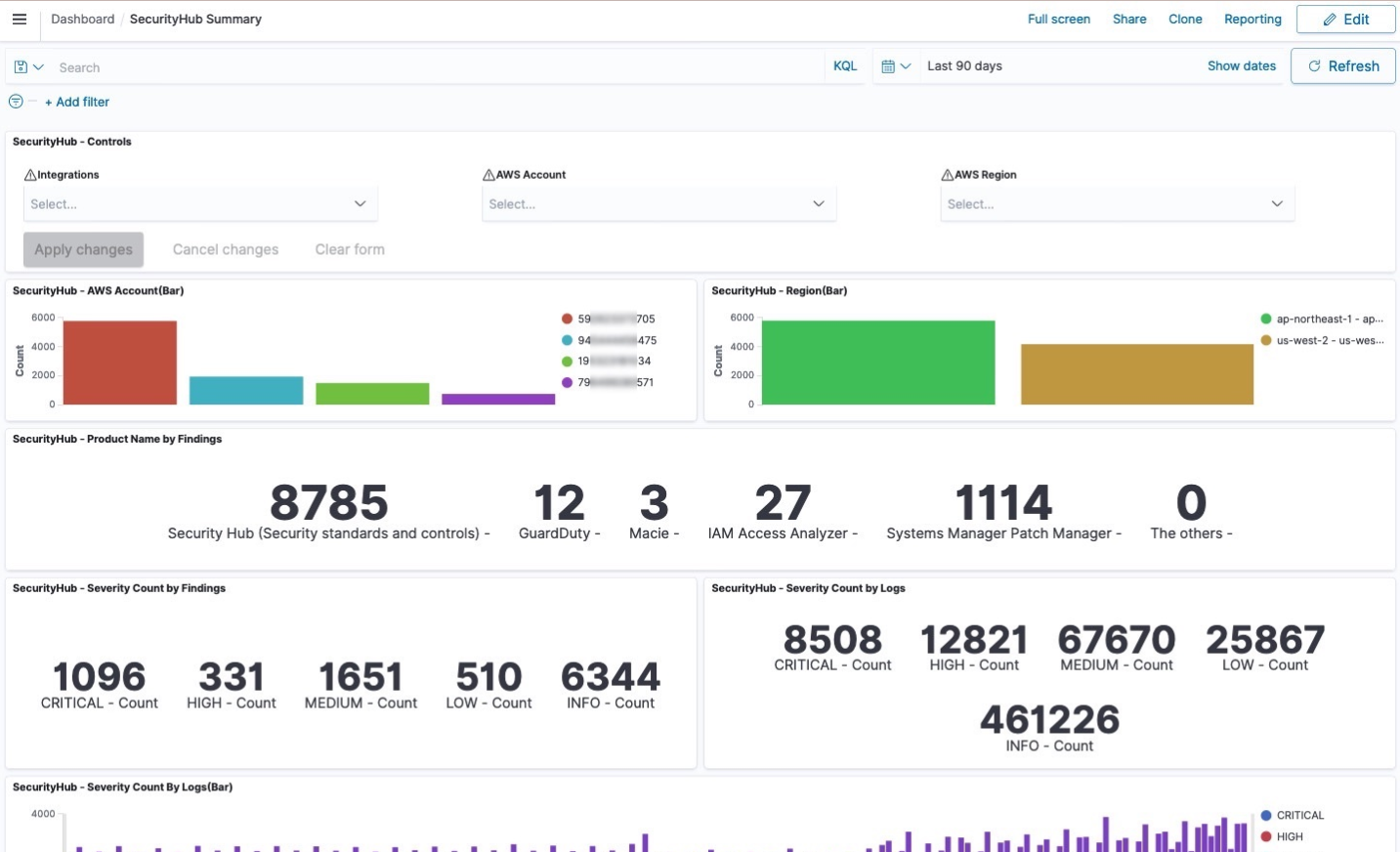The height and width of the screenshot is (852, 1400).
Task: Go to the Dashboard breadcrumb
Action: (x=82, y=19)
